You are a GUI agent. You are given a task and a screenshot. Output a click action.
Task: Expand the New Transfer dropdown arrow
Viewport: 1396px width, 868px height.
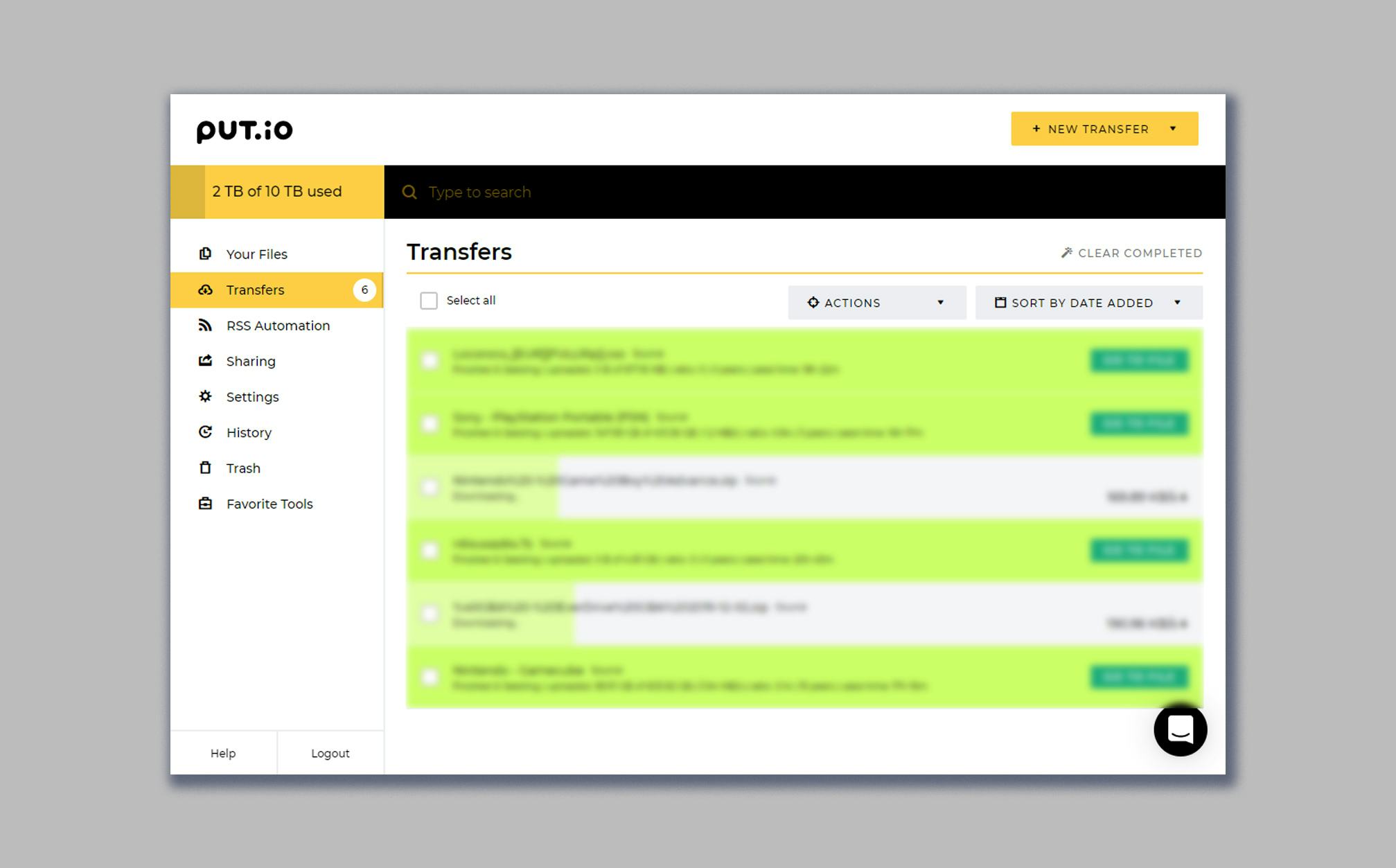point(1173,129)
